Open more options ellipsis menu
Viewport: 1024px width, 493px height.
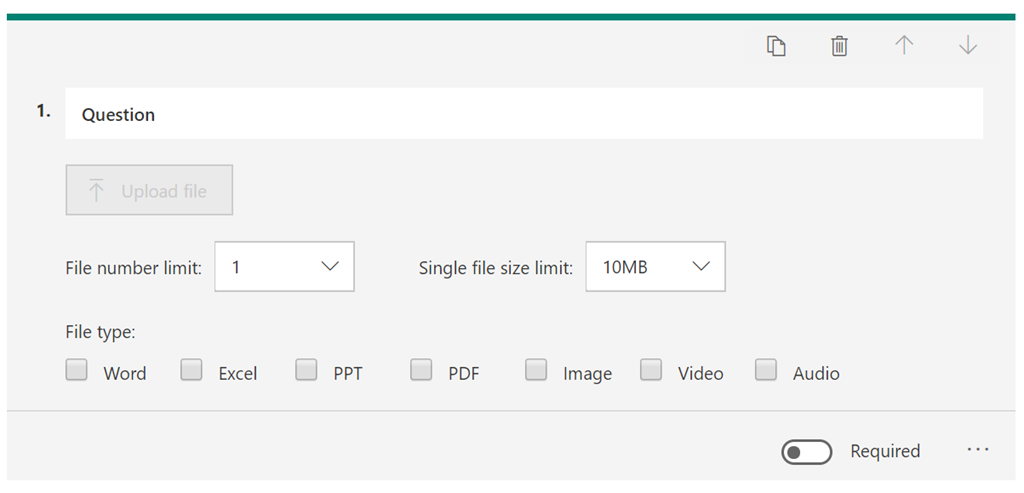(978, 450)
